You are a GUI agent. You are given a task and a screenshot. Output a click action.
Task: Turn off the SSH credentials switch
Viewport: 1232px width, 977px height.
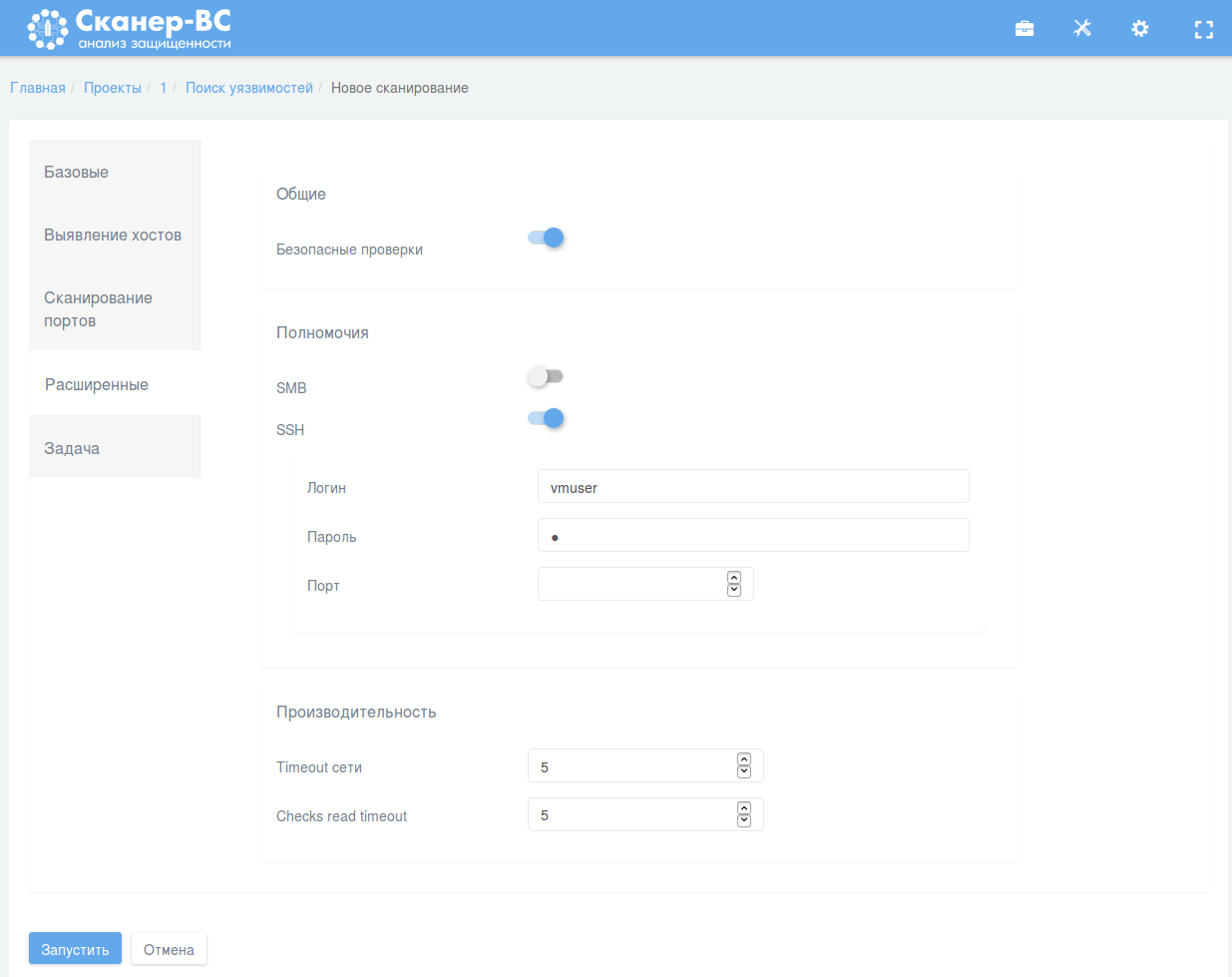click(x=546, y=418)
